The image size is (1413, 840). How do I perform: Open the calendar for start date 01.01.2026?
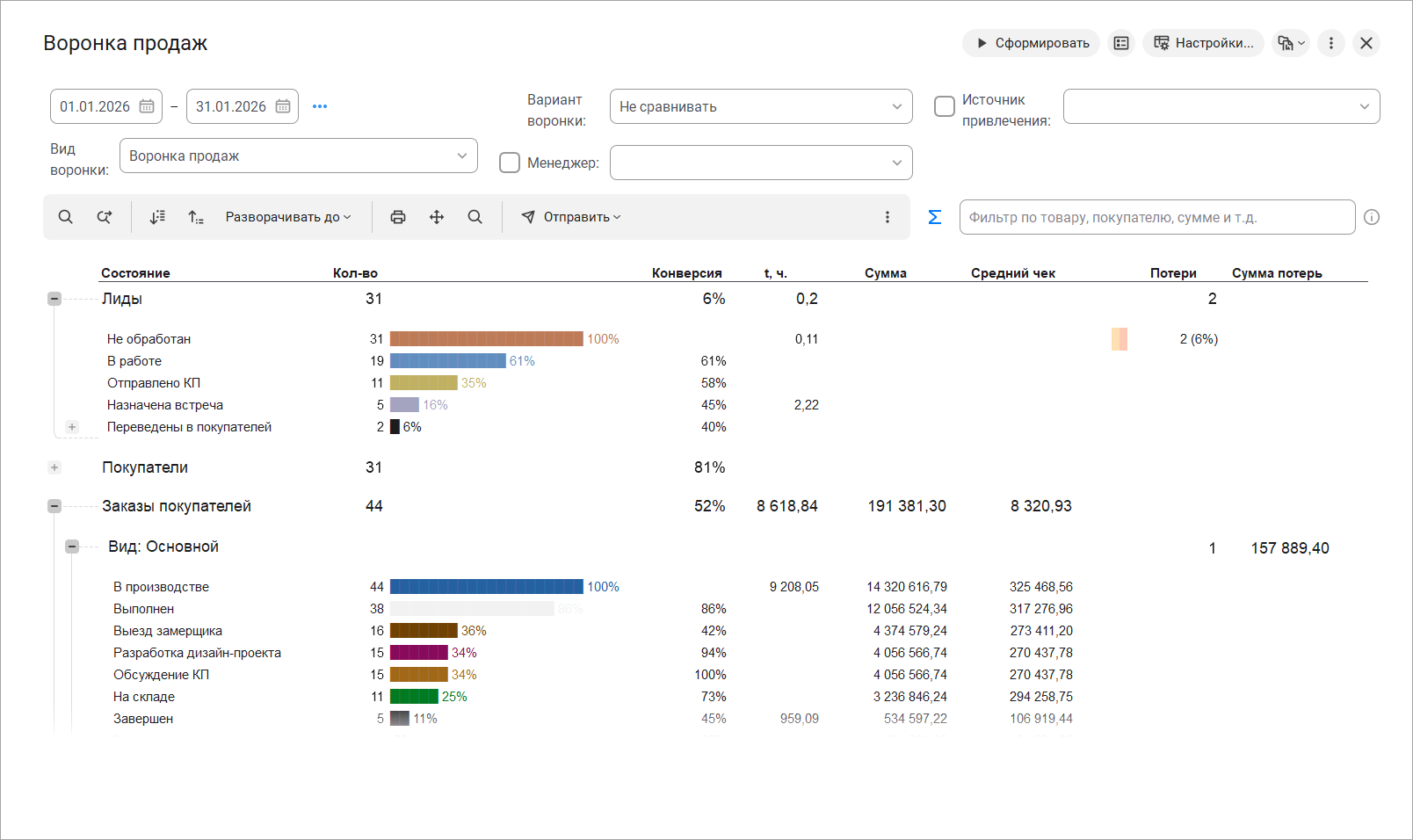pos(147,106)
